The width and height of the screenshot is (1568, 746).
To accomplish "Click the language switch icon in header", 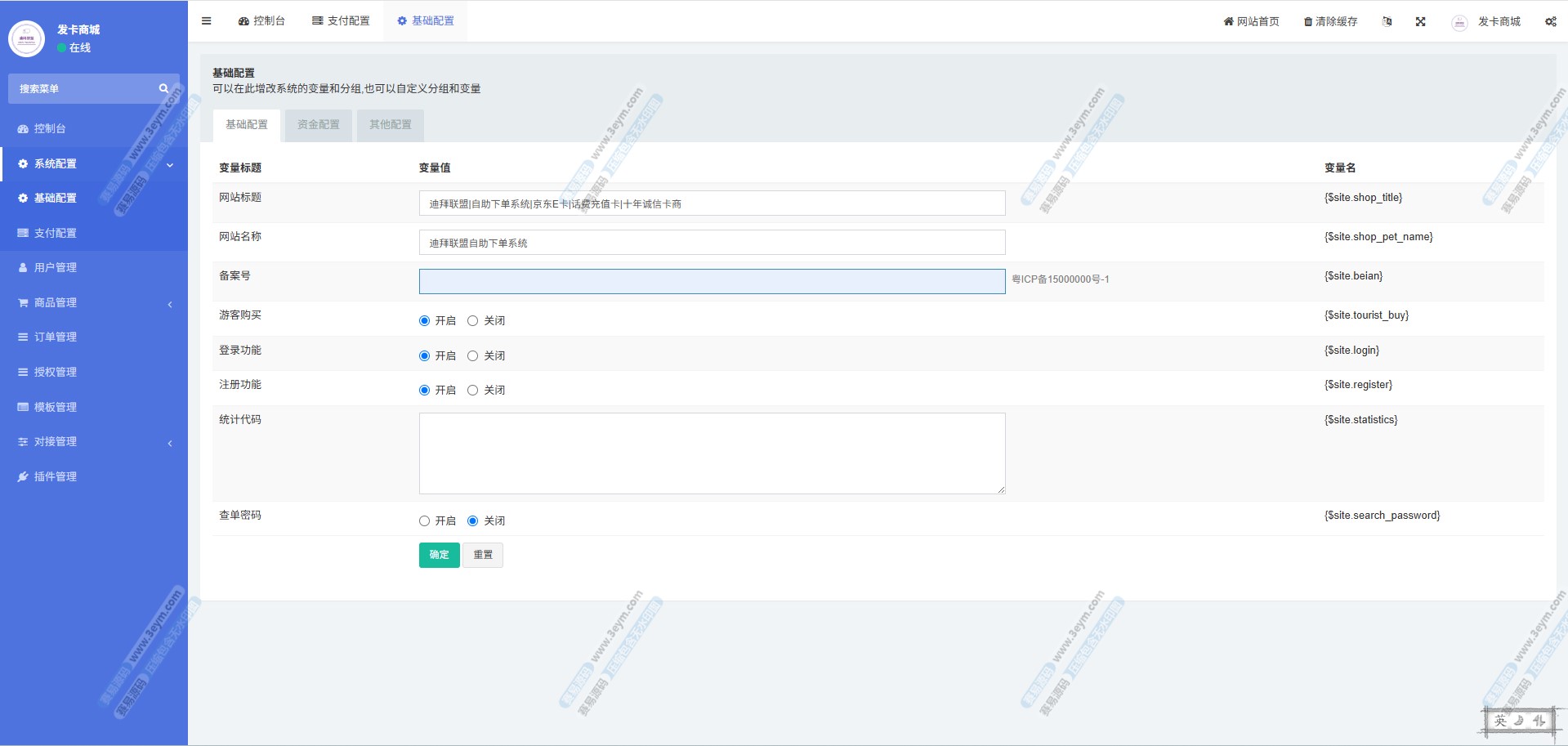I will (1387, 22).
